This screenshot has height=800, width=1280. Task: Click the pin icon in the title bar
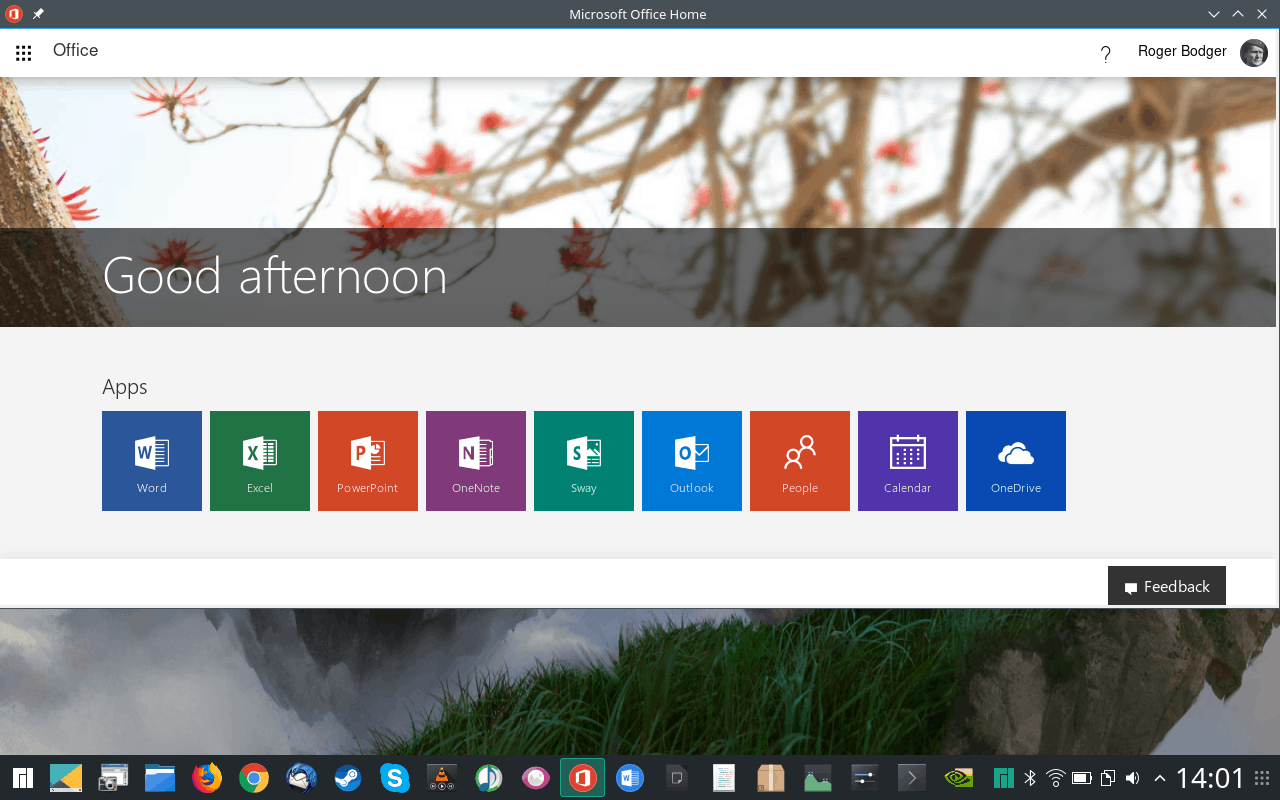pyautogui.click(x=38, y=14)
